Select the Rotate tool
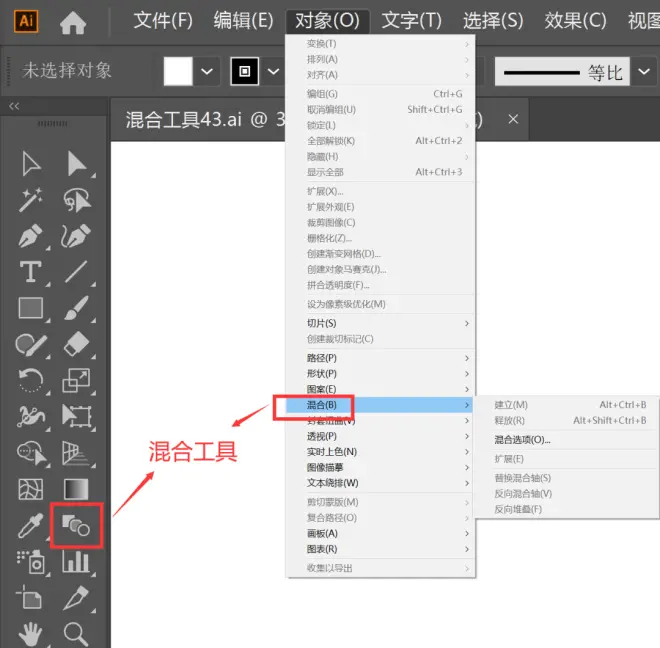Image resolution: width=660 pixels, height=648 pixels. pos(31,380)
